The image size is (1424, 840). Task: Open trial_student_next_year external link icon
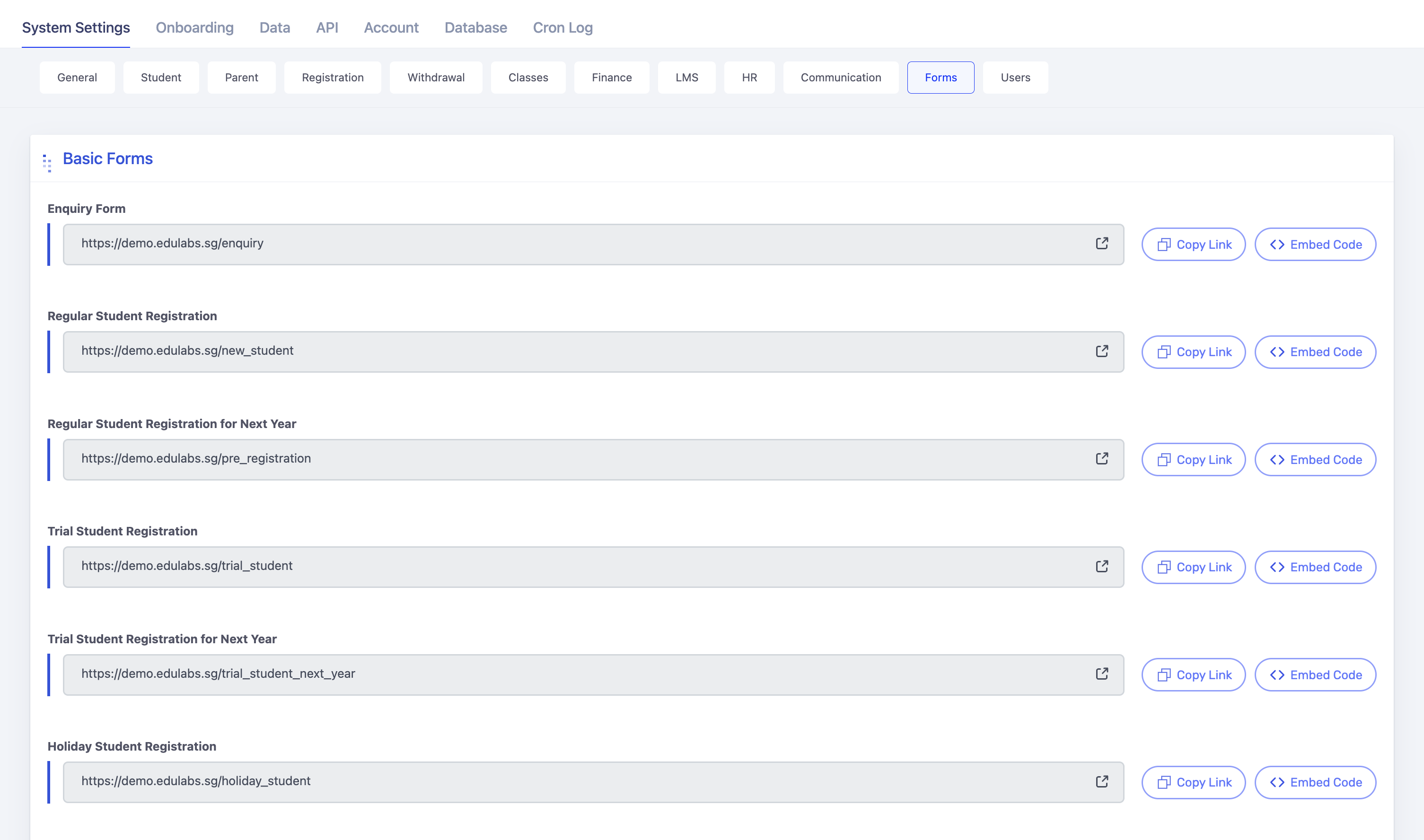click(1101, 674)
